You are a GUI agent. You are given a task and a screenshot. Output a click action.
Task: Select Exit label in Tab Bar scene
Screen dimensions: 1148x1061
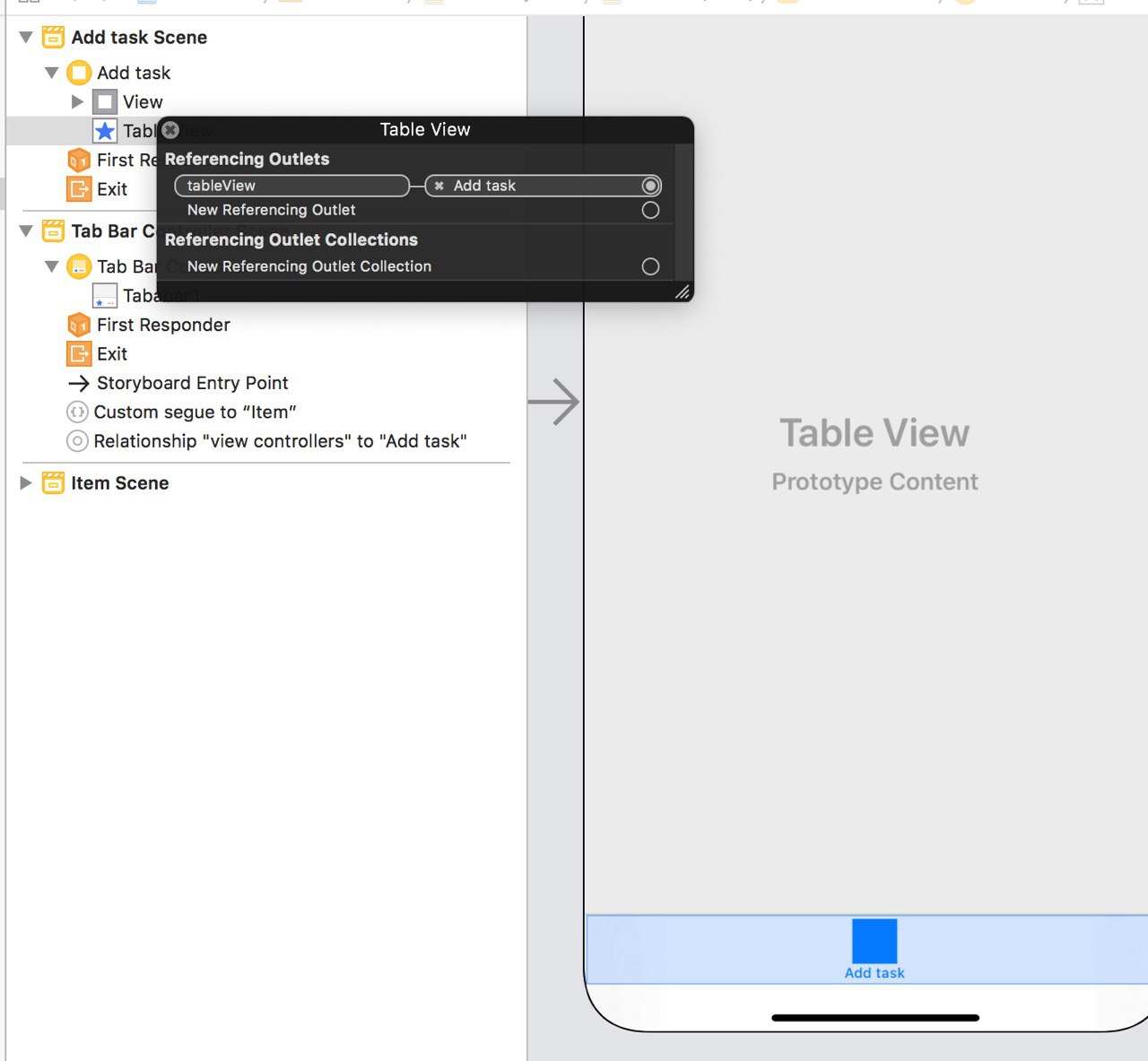112,354
